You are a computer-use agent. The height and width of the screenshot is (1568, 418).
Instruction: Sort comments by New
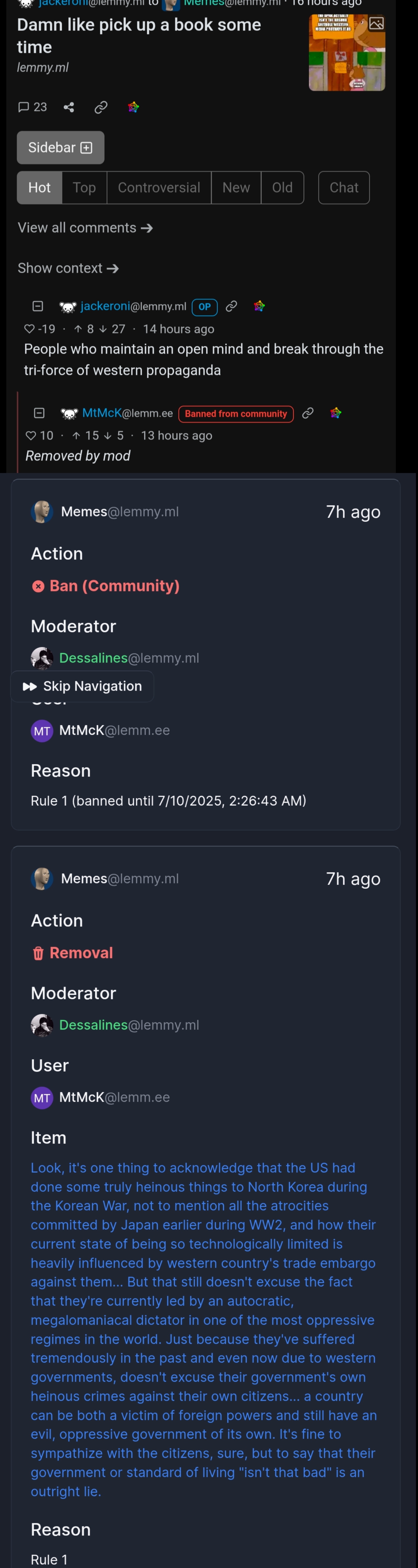[236, 187]
